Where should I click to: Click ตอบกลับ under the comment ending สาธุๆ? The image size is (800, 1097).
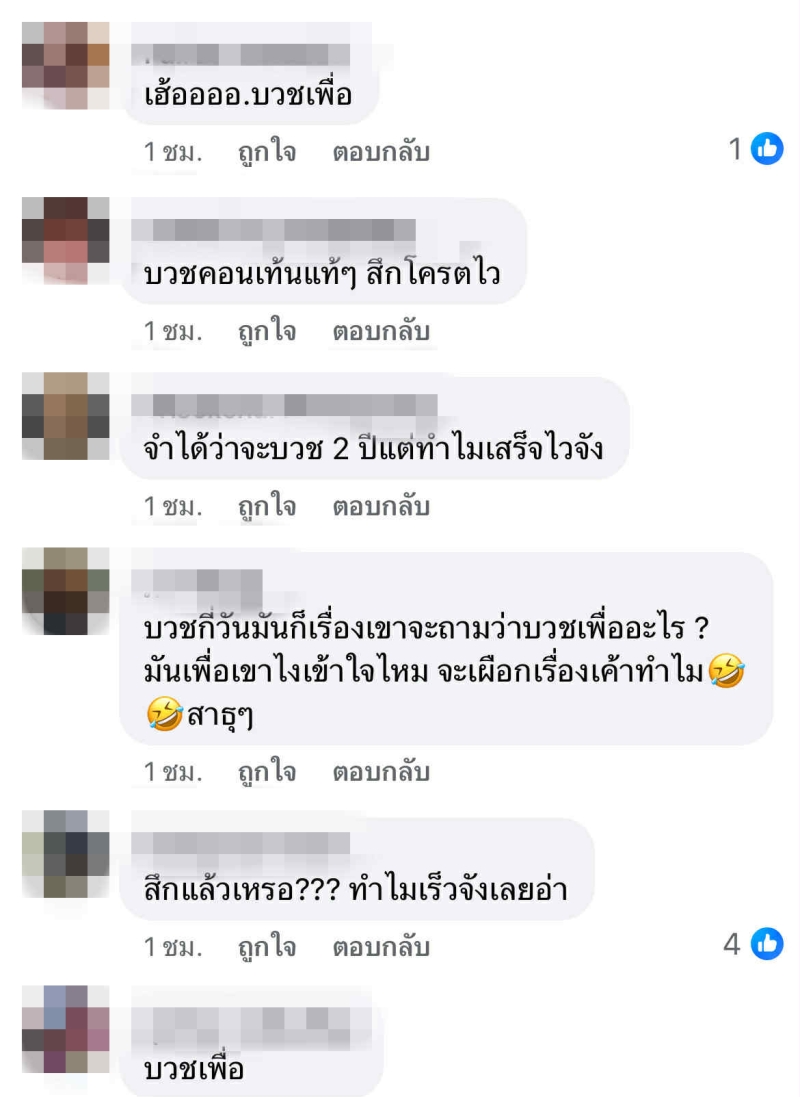(381, 772)
